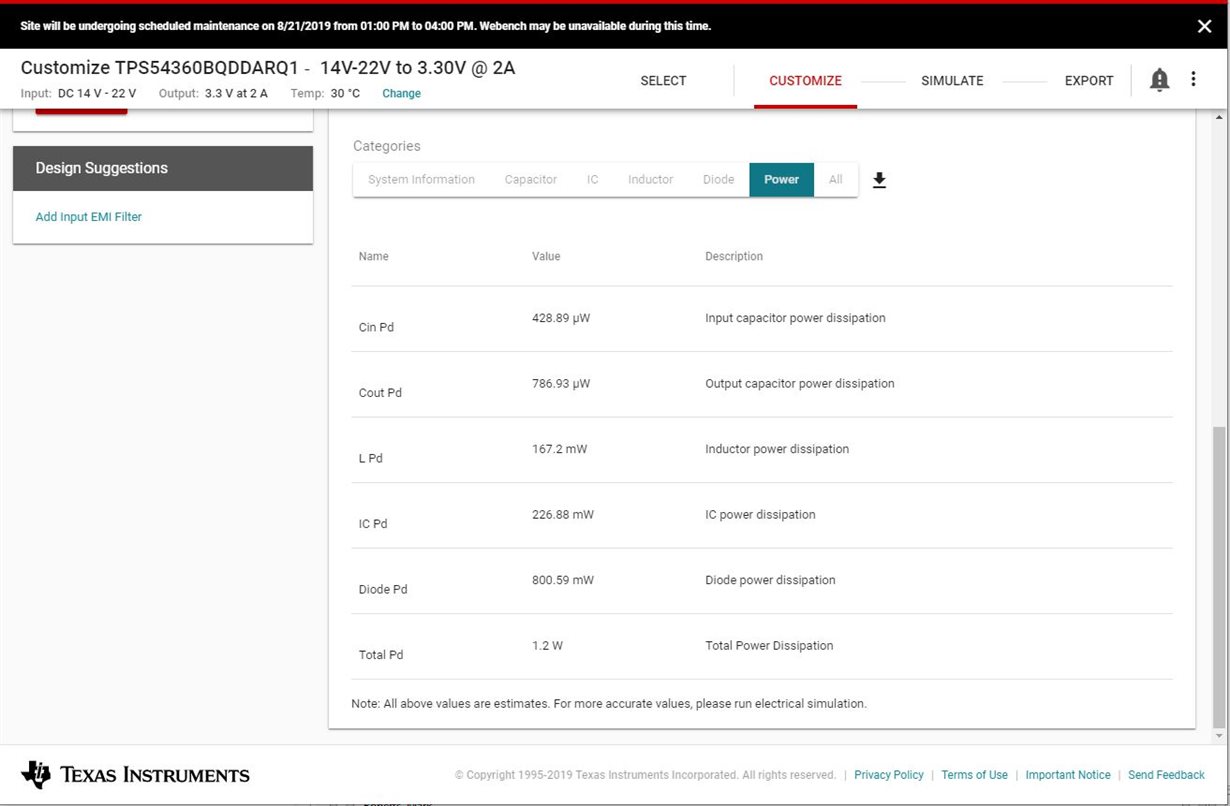Dismiss the maintenance banner with X
Screen dimensions: 1230x806
[1204, 27]
